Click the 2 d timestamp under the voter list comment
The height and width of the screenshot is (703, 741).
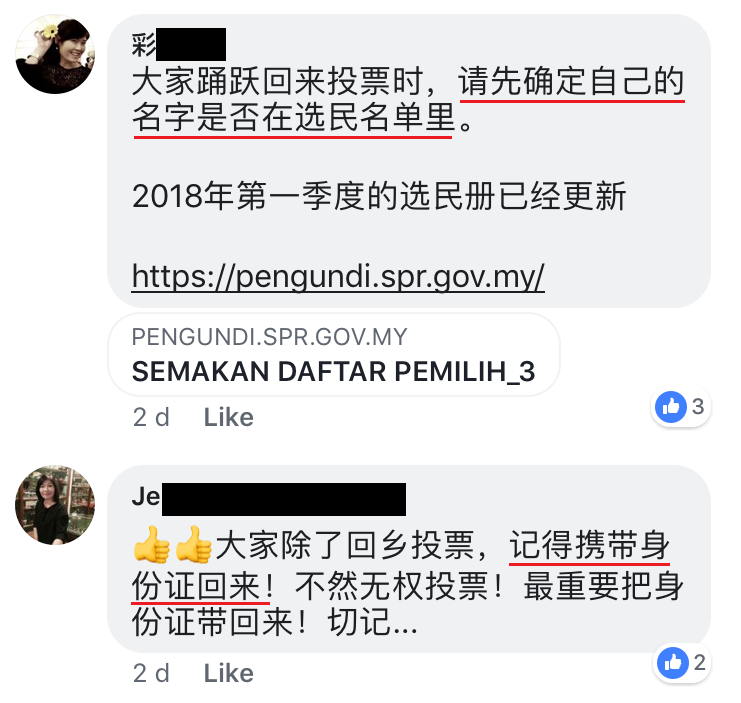[x=151, y=417]
